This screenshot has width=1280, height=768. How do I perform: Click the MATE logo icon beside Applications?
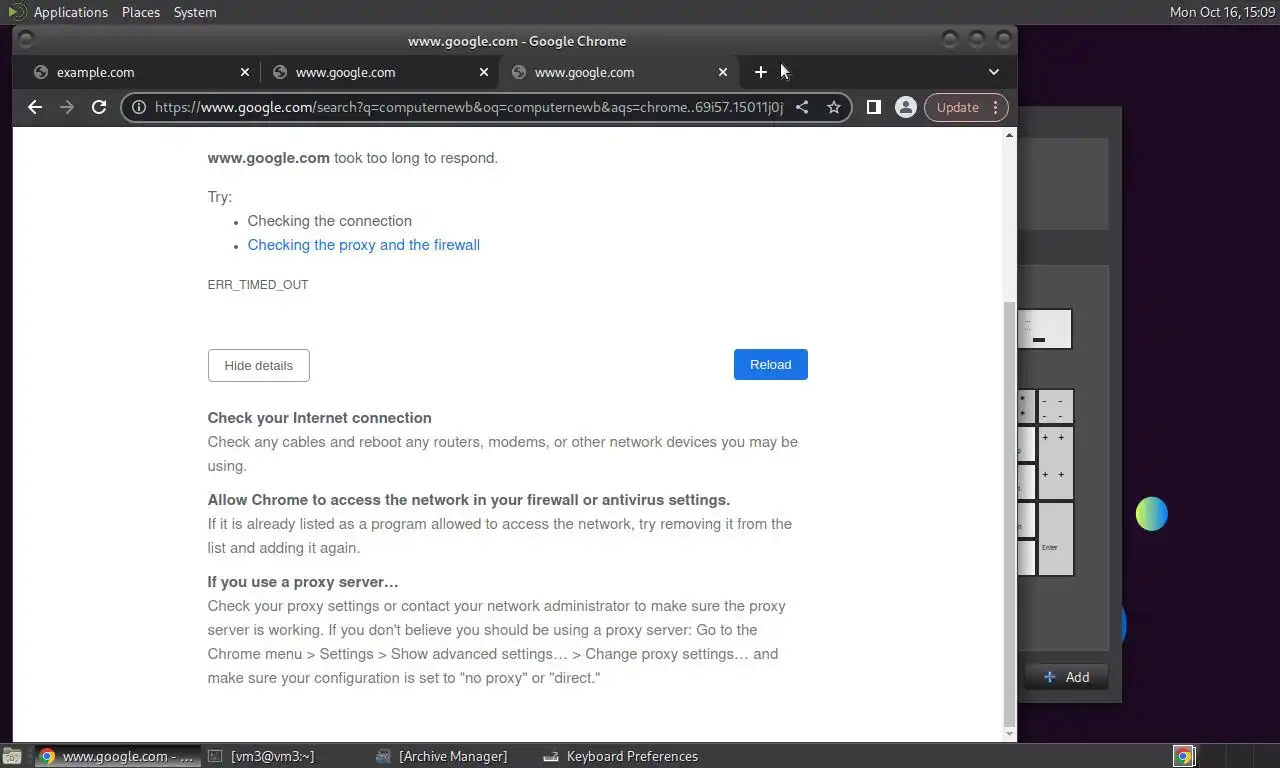click(x=16, y=12)
